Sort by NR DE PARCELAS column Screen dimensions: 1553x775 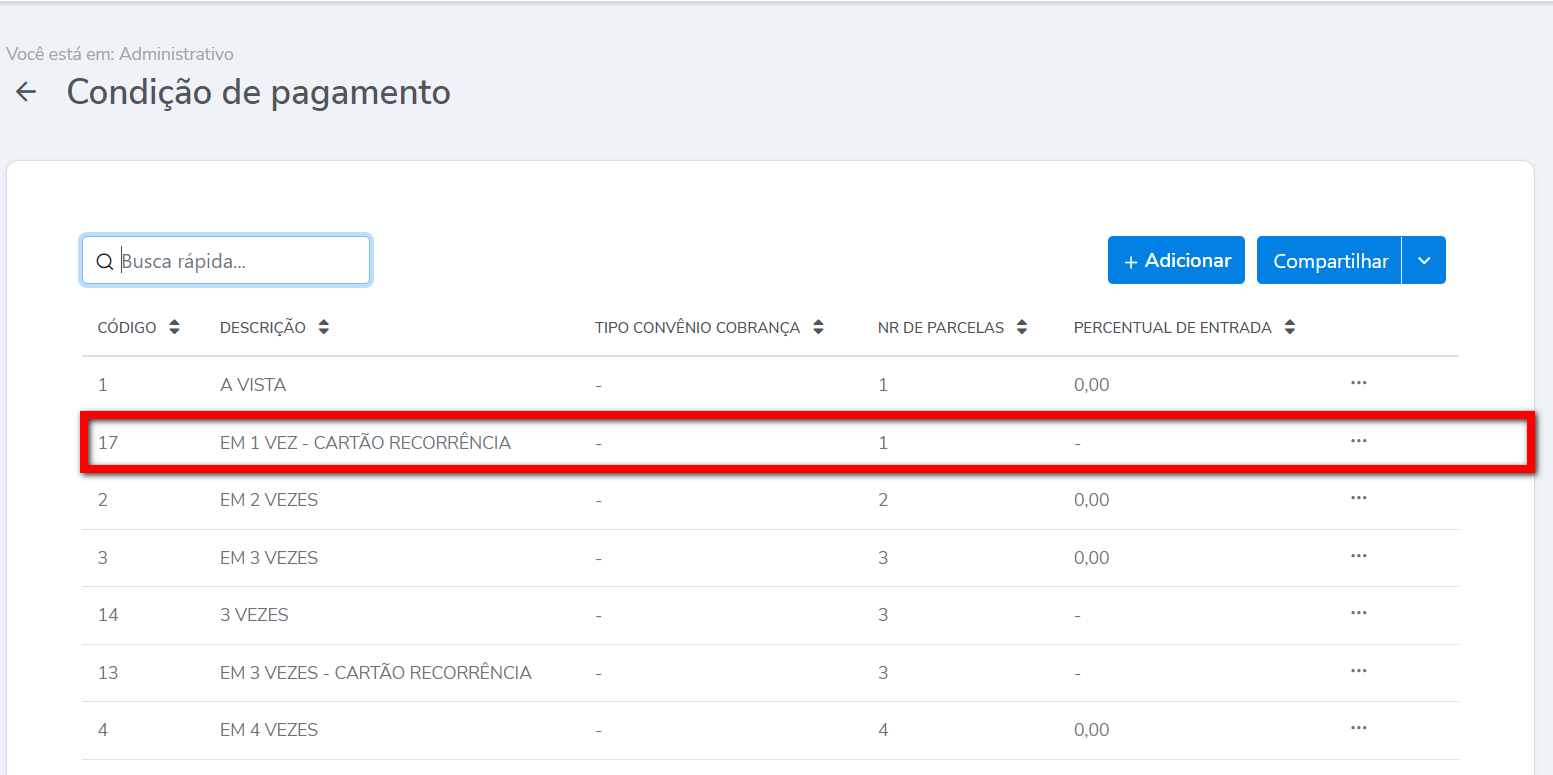(x=1021, y=328)
